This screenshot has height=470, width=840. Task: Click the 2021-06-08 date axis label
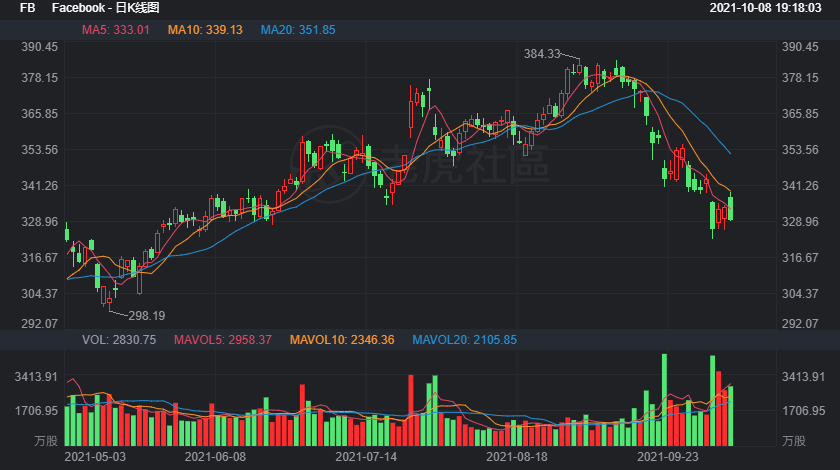point(215,457)
